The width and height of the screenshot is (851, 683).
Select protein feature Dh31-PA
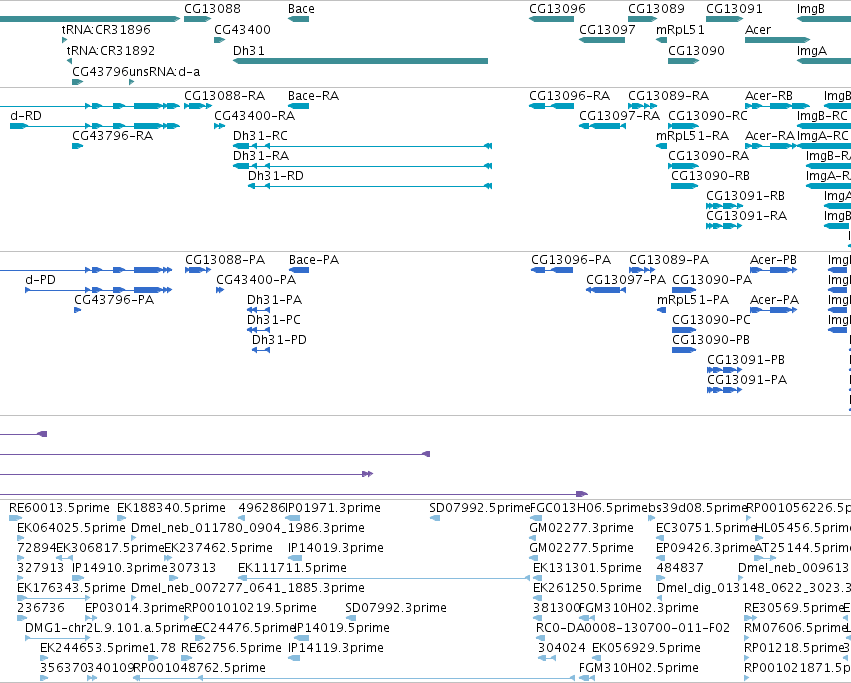pyautogui.click(x=258, y=310)
